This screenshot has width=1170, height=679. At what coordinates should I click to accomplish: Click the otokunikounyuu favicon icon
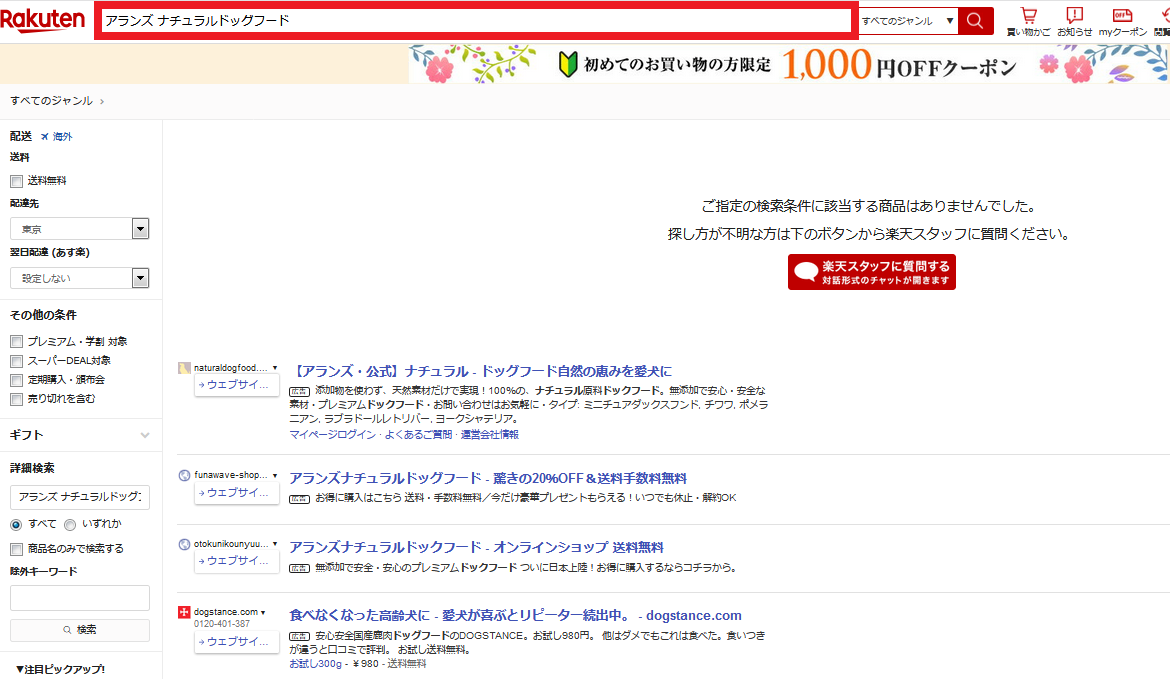pyautogui.click(x=184, y=545)
